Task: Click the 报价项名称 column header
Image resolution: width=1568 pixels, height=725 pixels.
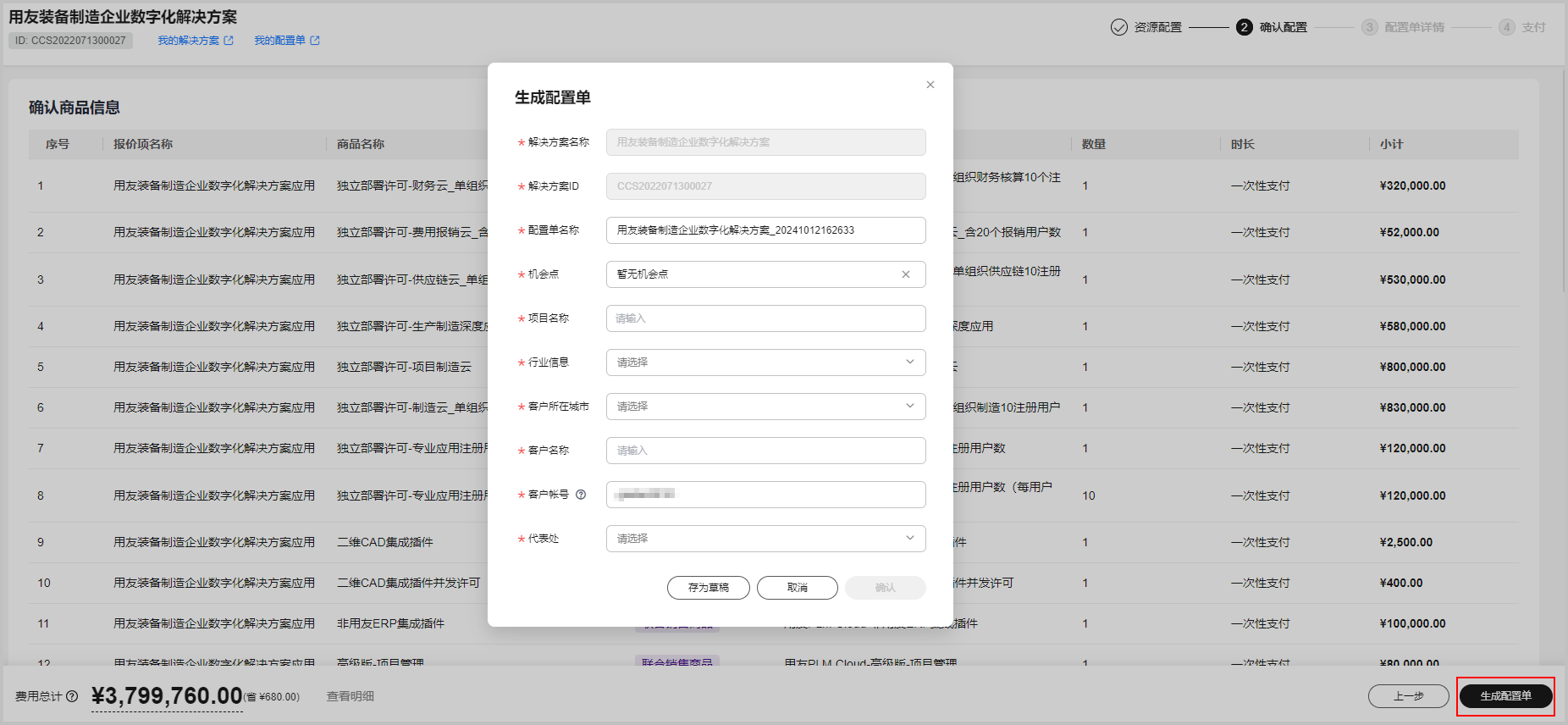Action: coord(143,144)
